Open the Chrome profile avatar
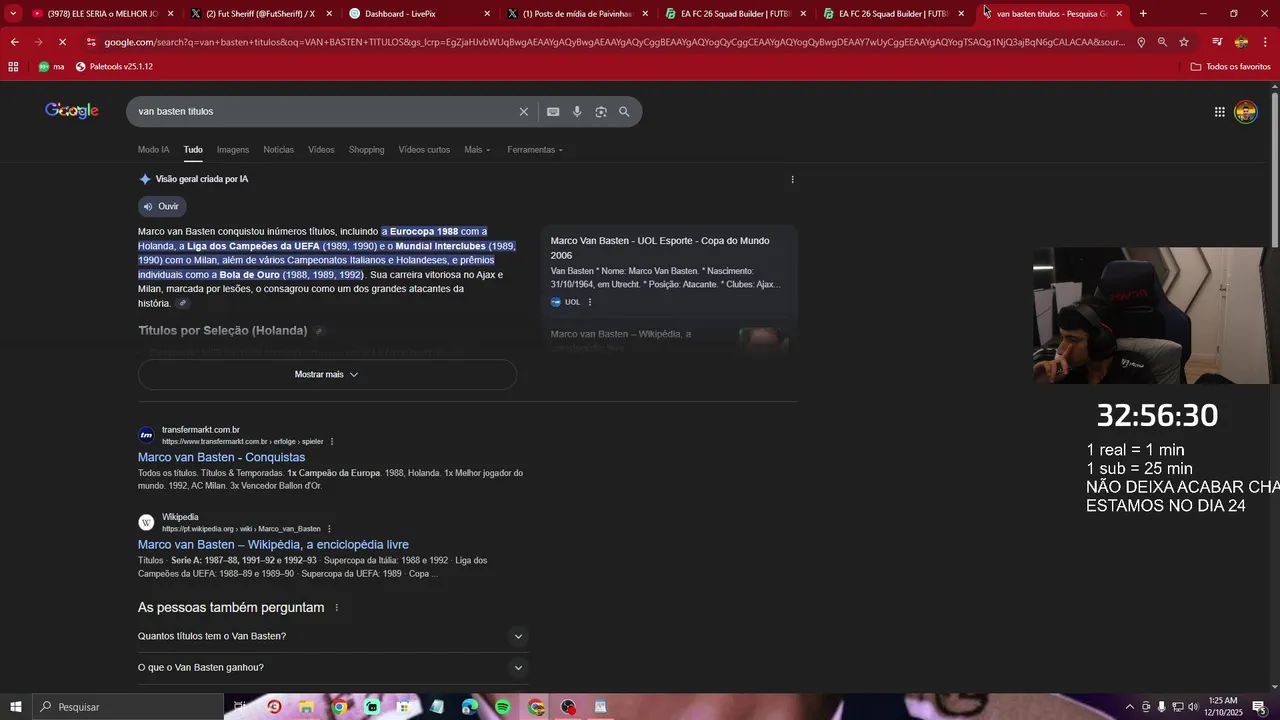 (1241, 42)
